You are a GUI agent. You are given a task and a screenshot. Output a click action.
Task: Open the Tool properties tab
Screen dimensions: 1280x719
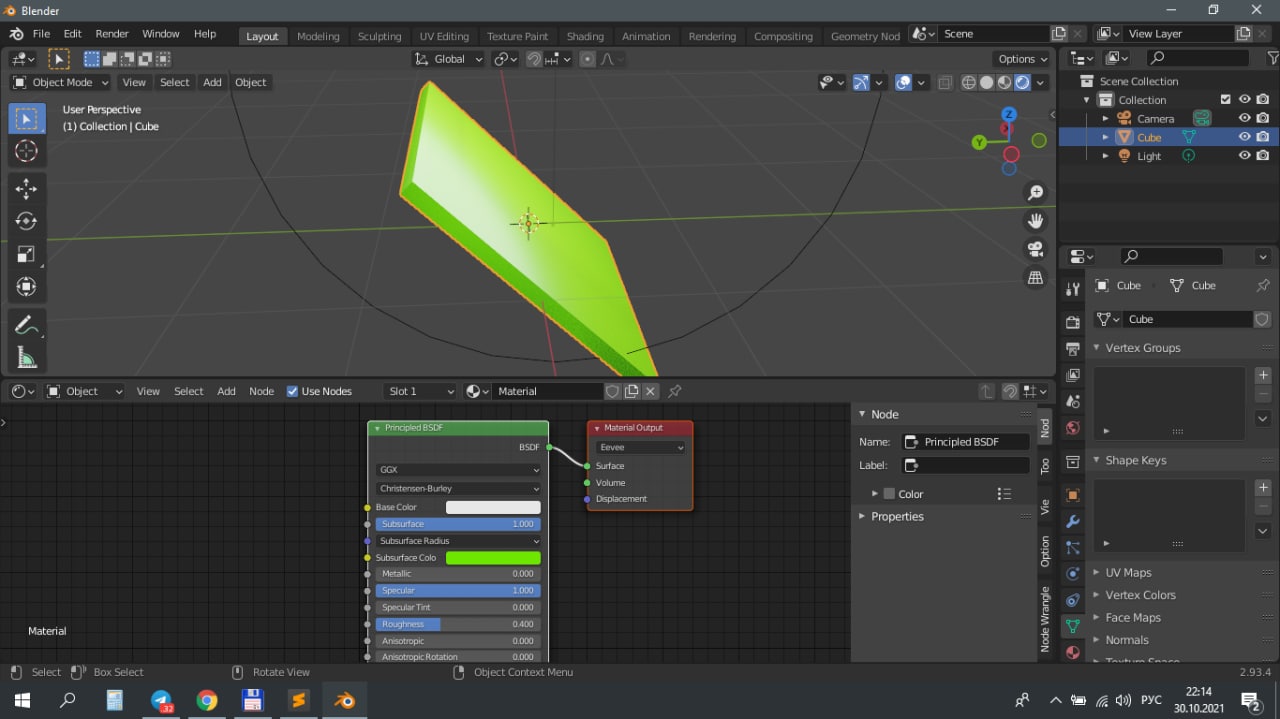point(1073,289)
